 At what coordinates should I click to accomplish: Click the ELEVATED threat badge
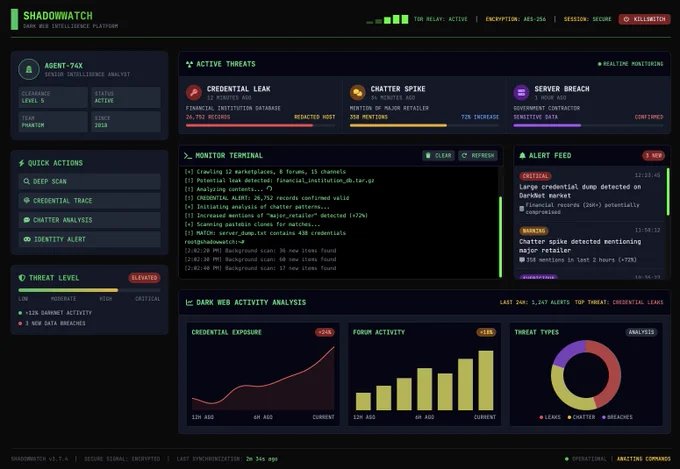coord(144,278)
